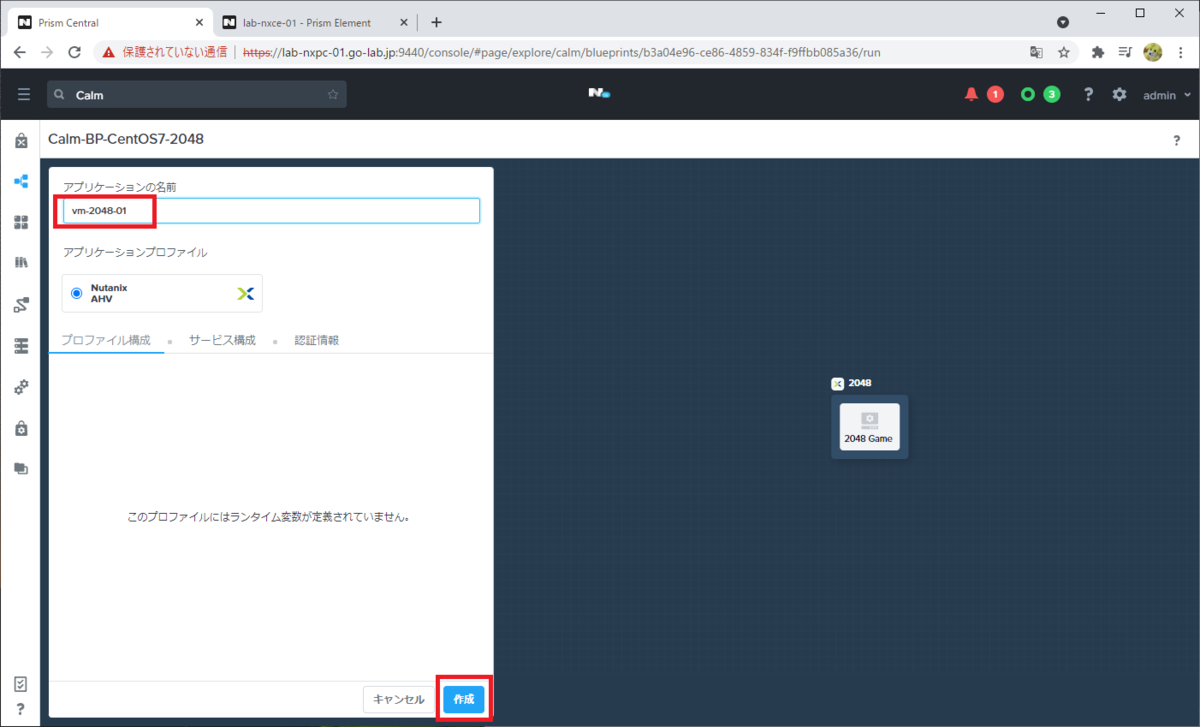
Task: Click the アプリケーションの名前 label
Action: [120, 187]
